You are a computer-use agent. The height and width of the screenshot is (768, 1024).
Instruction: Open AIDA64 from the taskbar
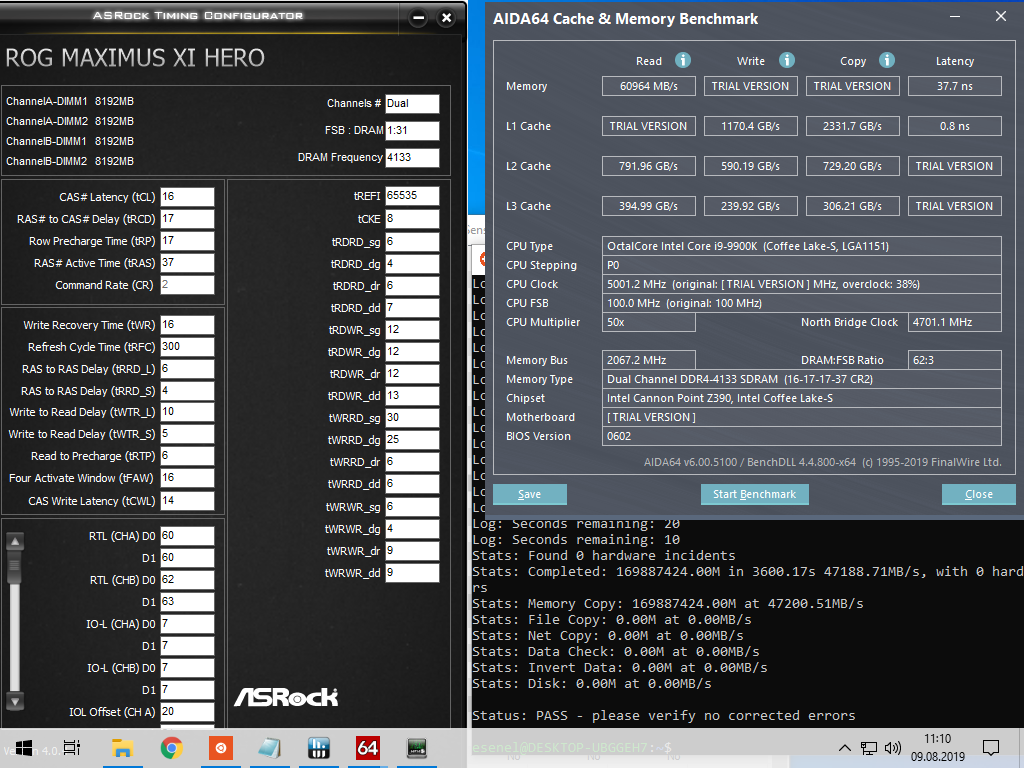pyautogui.click(x=369, y=748)
